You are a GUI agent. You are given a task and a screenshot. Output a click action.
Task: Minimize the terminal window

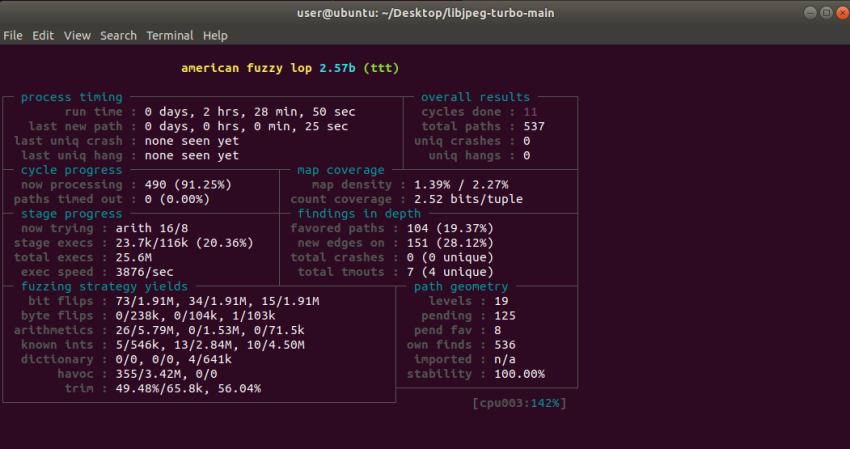pos(810,12)
